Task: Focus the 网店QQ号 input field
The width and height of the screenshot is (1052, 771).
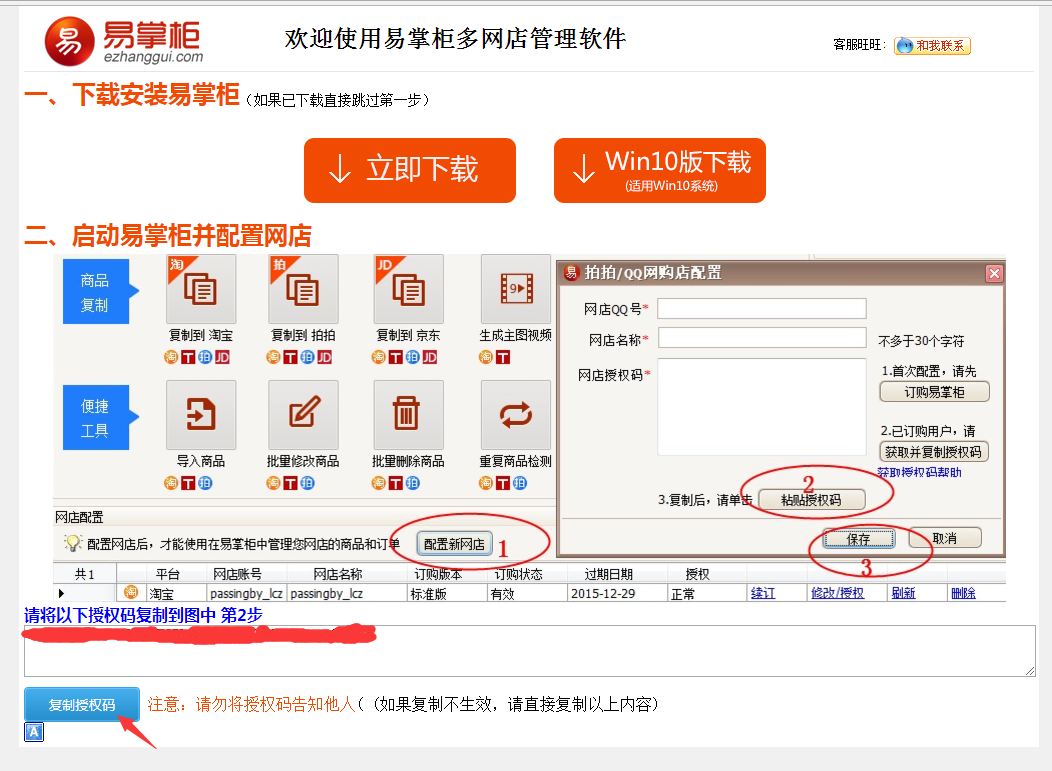Action: (762, 309)
